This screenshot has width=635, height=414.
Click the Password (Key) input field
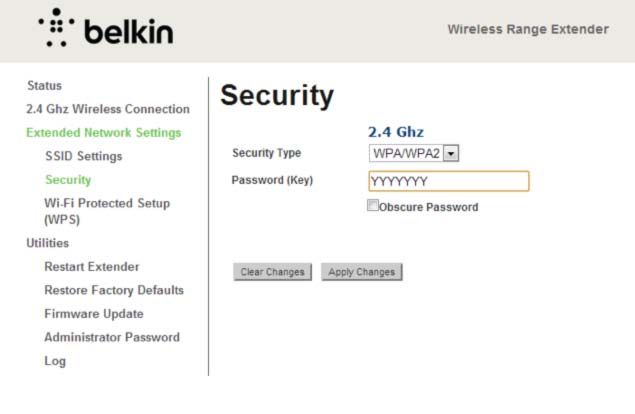point(449,181)
